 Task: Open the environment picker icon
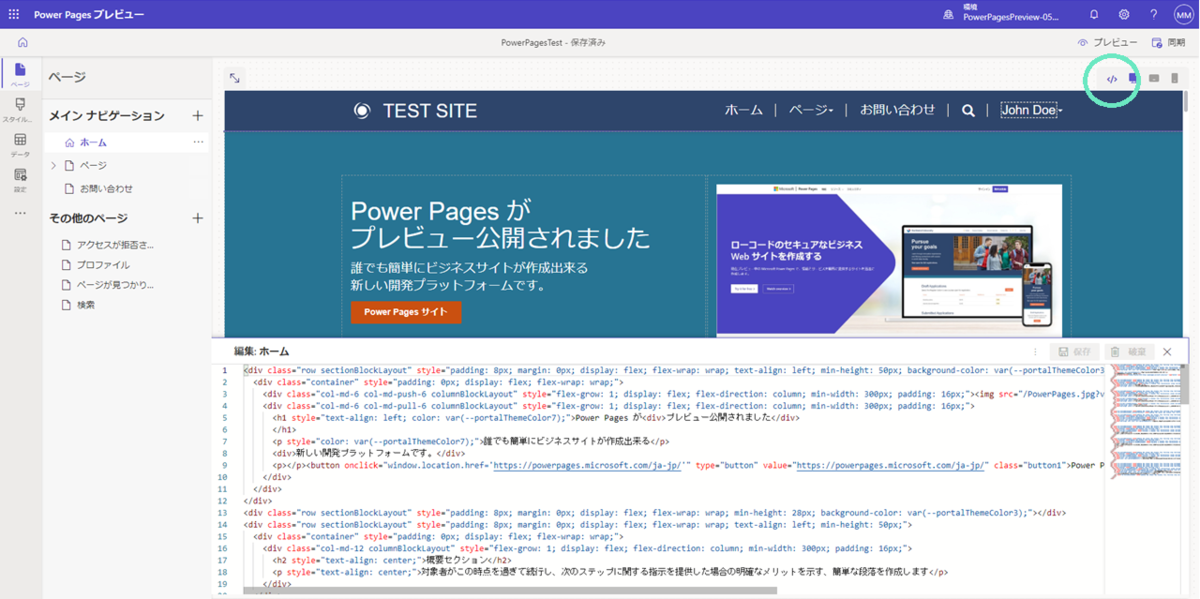click(x=948, y=15)
